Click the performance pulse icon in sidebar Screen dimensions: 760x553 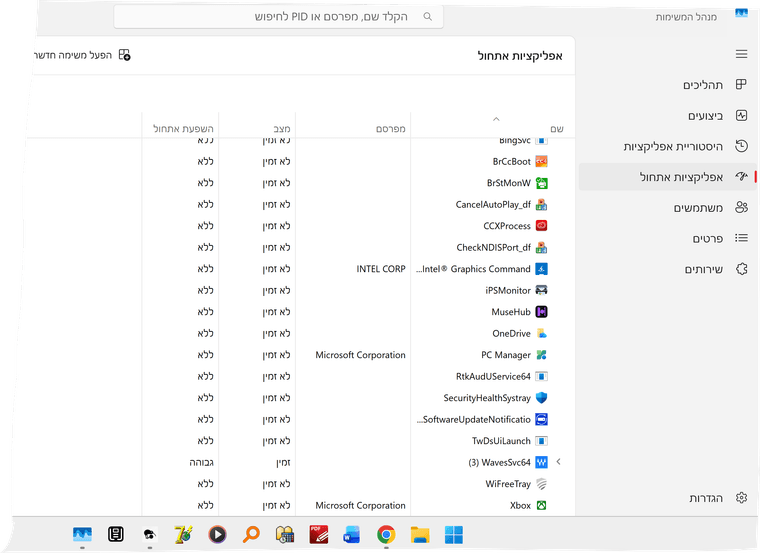coord(741,115)
